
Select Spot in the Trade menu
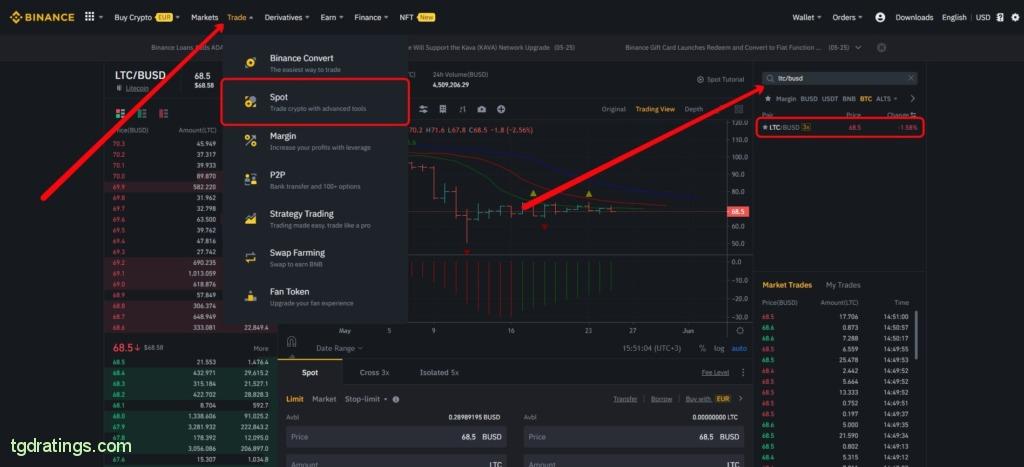tap(315, 102)
